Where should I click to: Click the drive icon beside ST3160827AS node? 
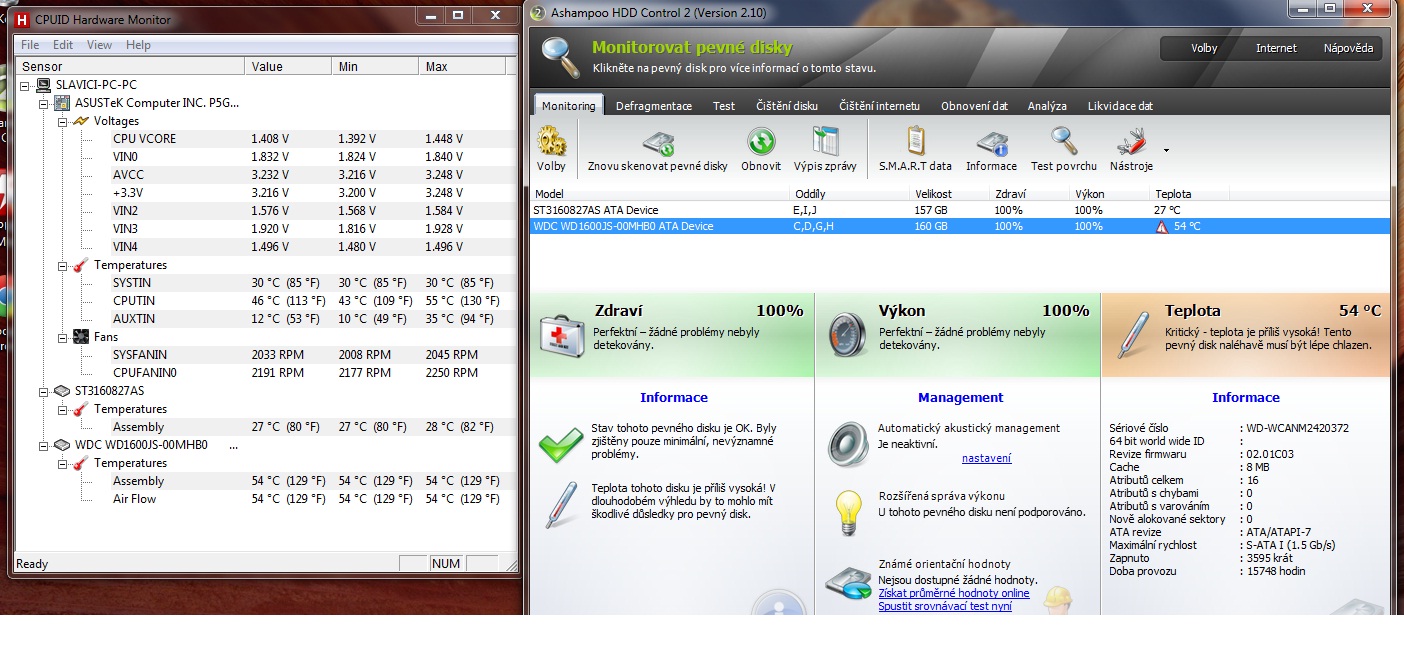point(63,391)
